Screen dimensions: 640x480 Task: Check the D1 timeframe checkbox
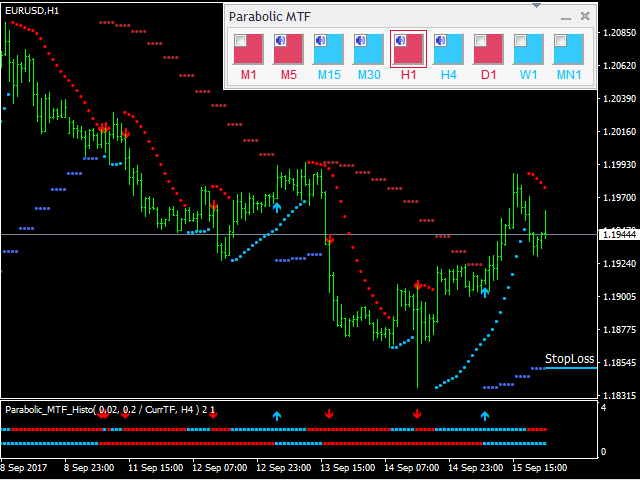[x=480, y=42]
